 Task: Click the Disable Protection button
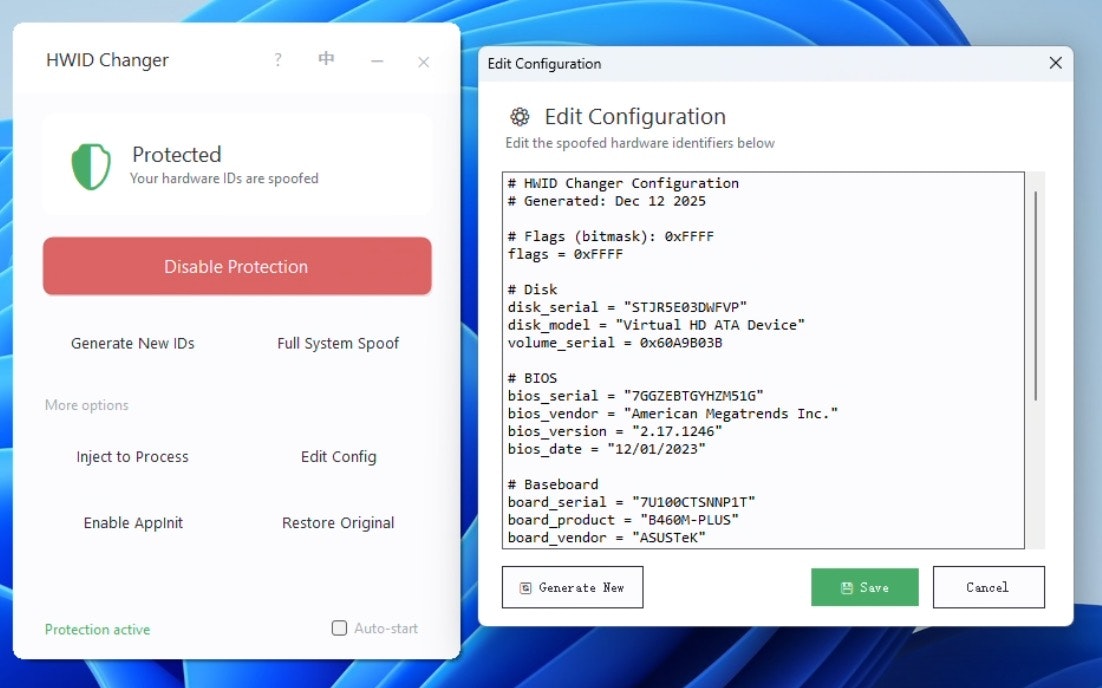click(x=237, y=266)
